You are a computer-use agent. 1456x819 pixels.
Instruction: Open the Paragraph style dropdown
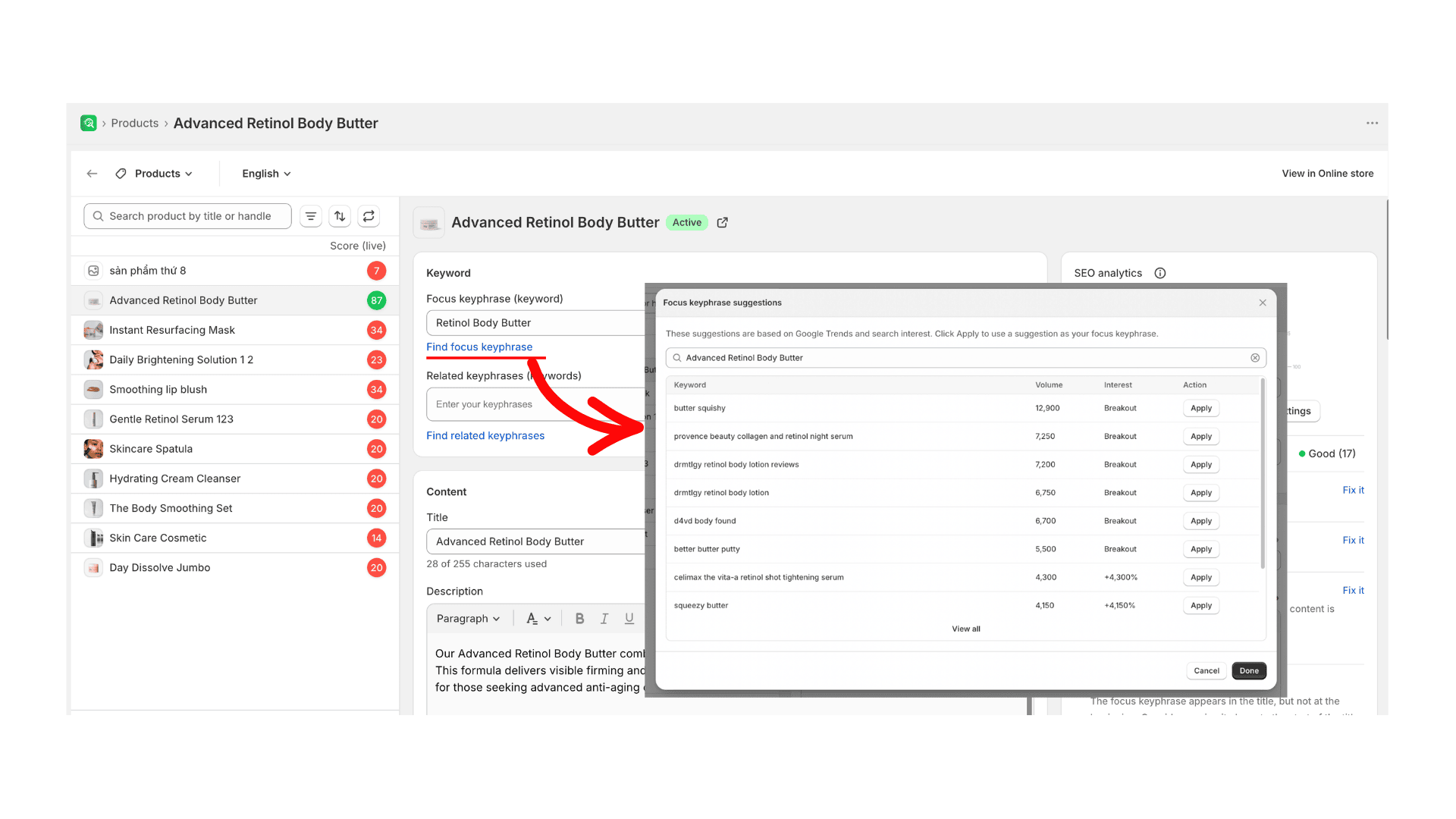(468, 619)
